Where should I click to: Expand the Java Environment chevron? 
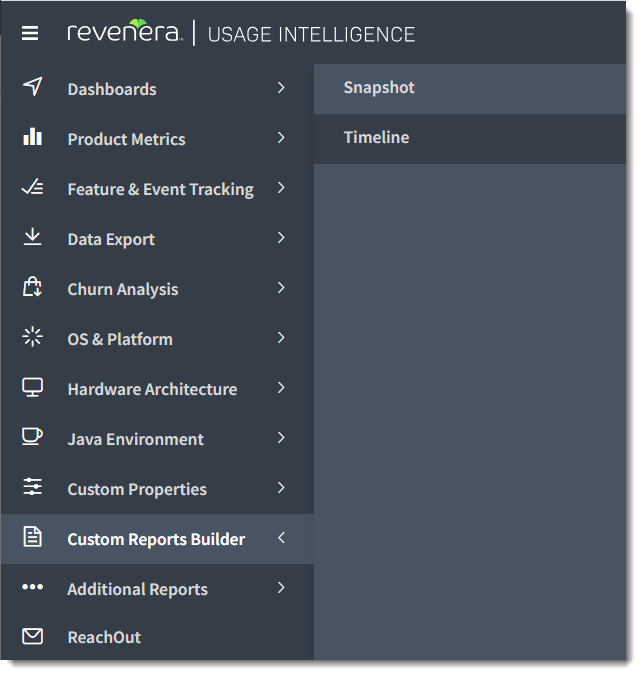click(281, 438)
